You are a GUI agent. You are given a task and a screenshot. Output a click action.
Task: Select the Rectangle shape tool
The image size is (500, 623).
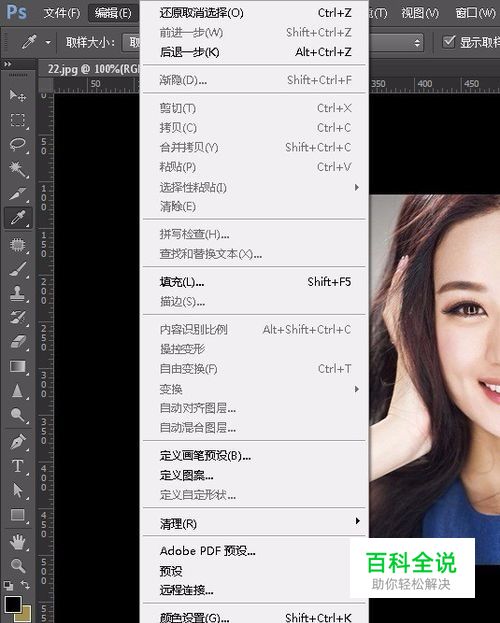point(17,515)
